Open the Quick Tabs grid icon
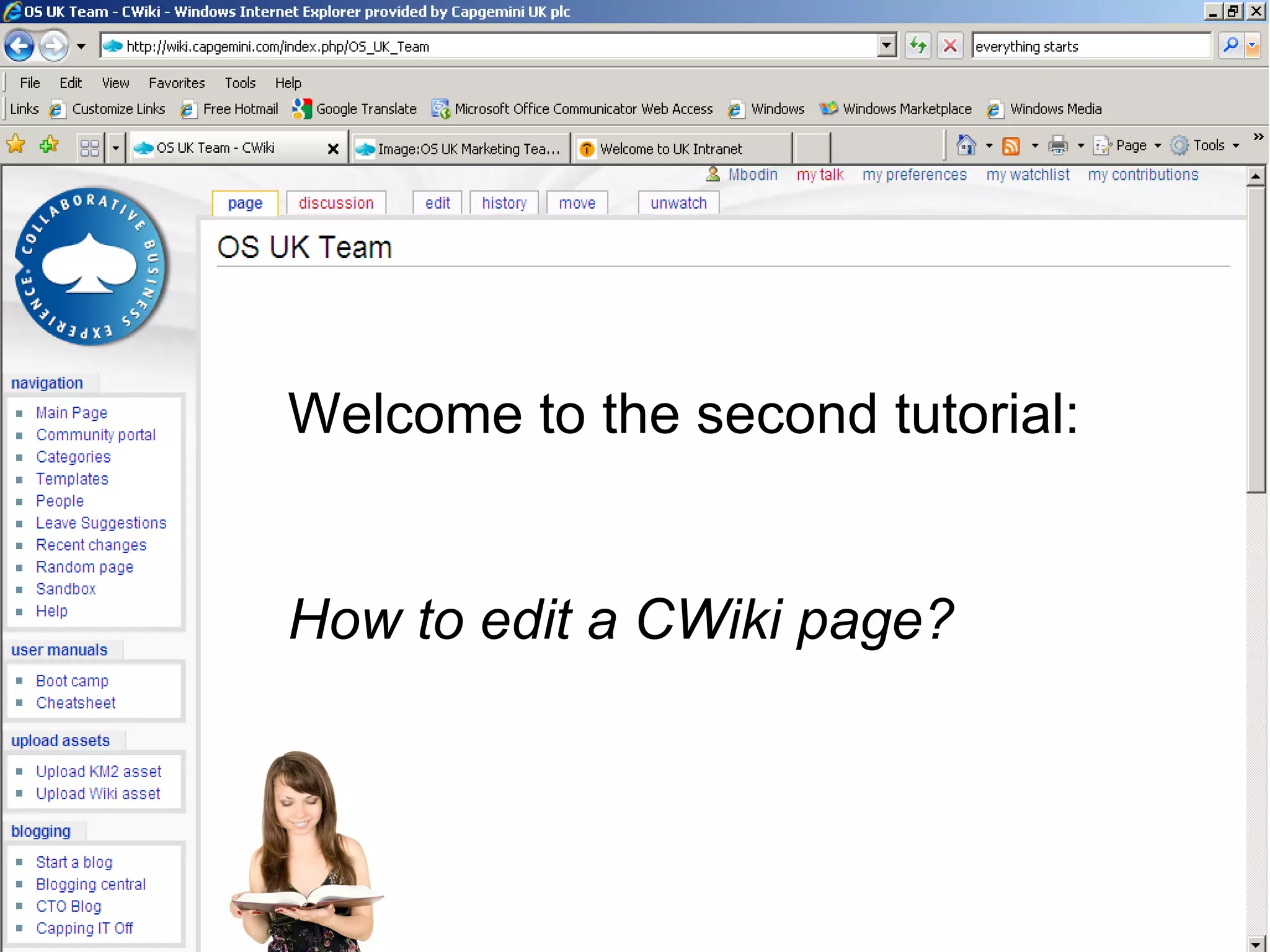This screenshot has width=1270, height=952. point(90,148)
